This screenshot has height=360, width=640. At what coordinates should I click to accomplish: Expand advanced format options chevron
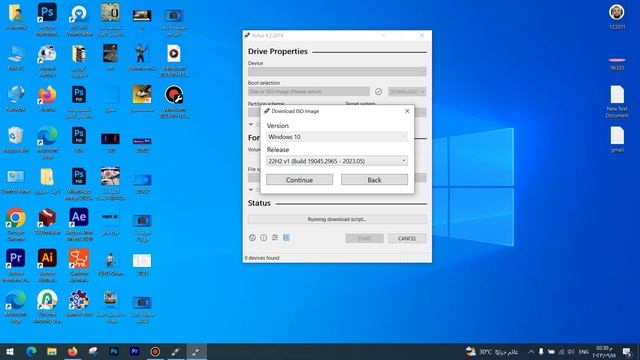click(x=251, y=189)
